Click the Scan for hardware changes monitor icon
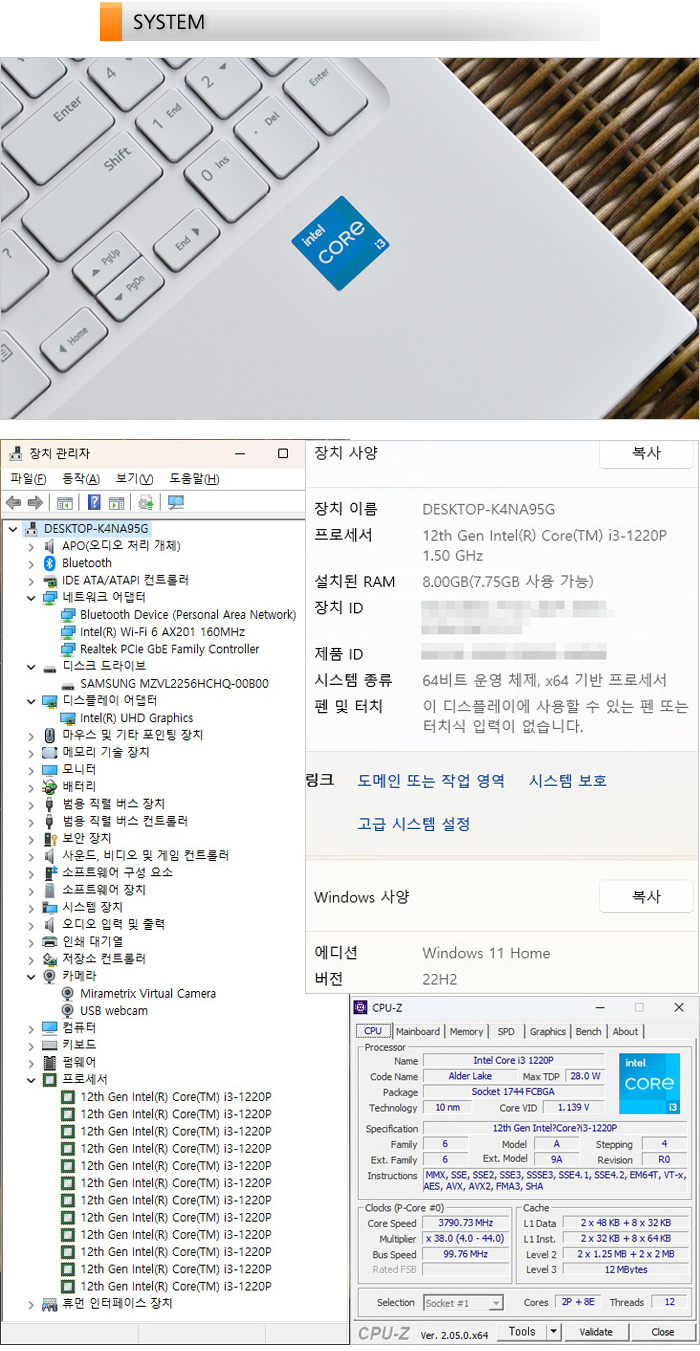 pos(176,502)
